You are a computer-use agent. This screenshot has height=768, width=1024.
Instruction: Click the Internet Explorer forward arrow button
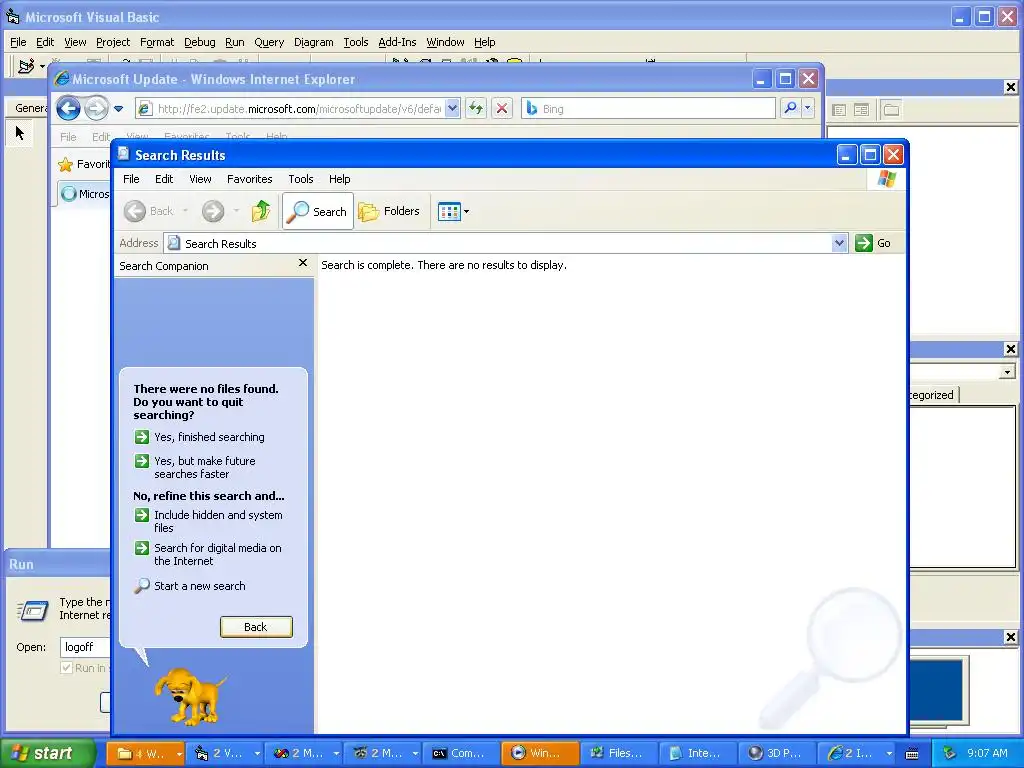pos(96,108)
